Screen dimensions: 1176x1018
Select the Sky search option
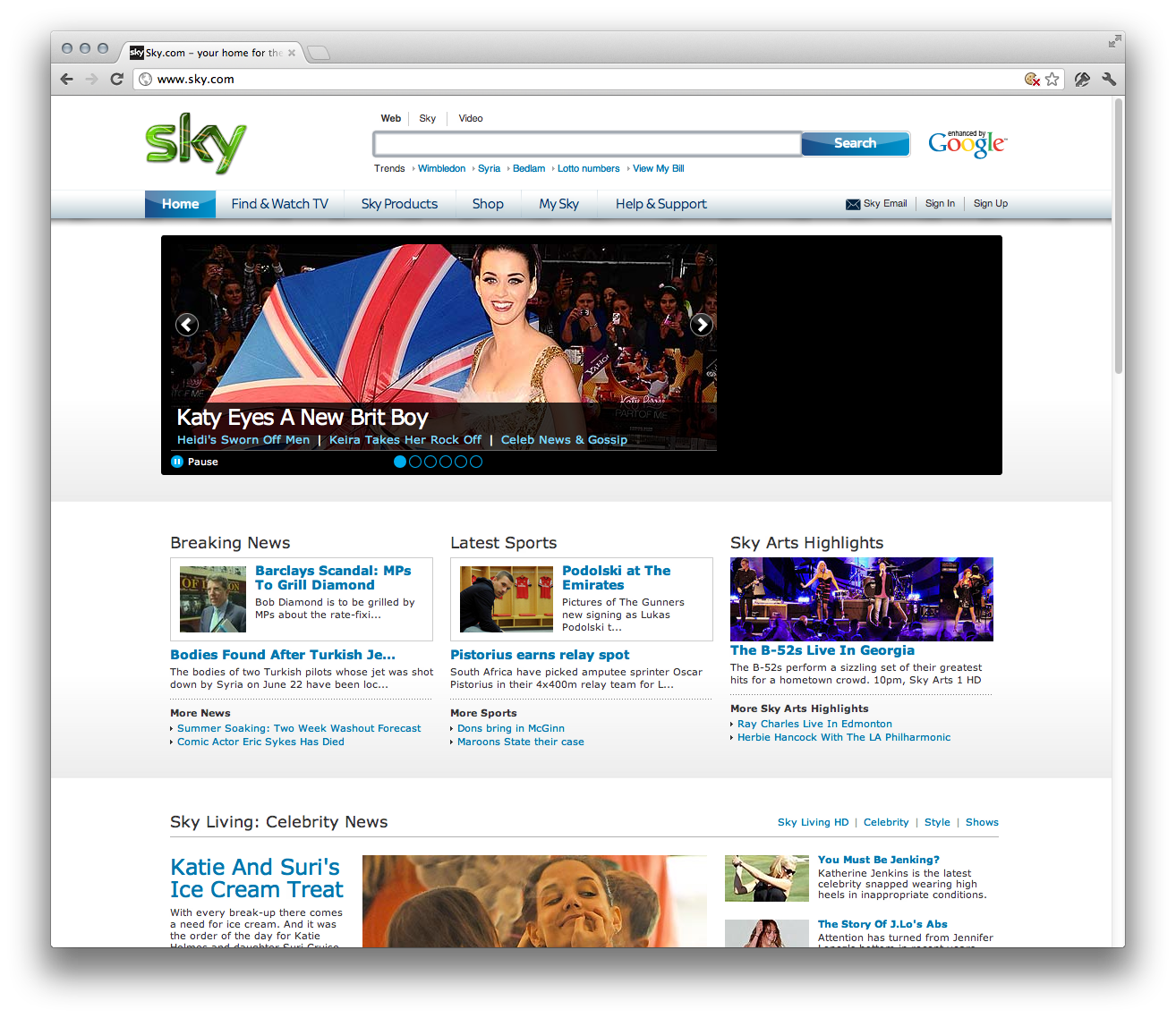[x=428, y=118]
